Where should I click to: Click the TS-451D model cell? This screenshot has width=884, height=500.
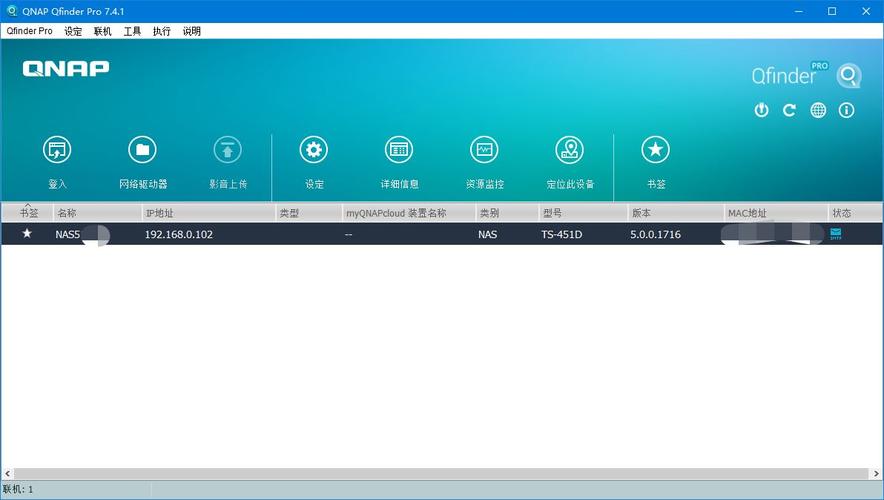pyautogui.click(x=562, y=234)
